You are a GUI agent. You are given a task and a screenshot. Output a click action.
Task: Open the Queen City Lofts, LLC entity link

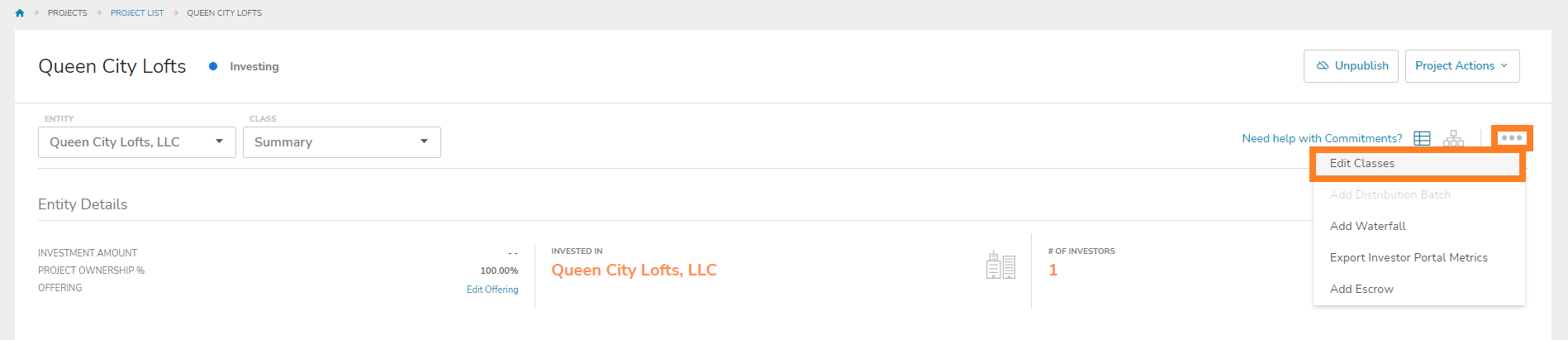point(634,271)
